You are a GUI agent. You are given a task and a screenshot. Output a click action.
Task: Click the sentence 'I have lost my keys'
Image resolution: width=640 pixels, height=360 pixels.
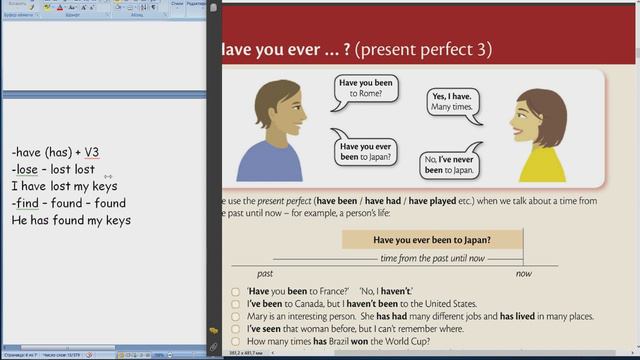[64, 186]
